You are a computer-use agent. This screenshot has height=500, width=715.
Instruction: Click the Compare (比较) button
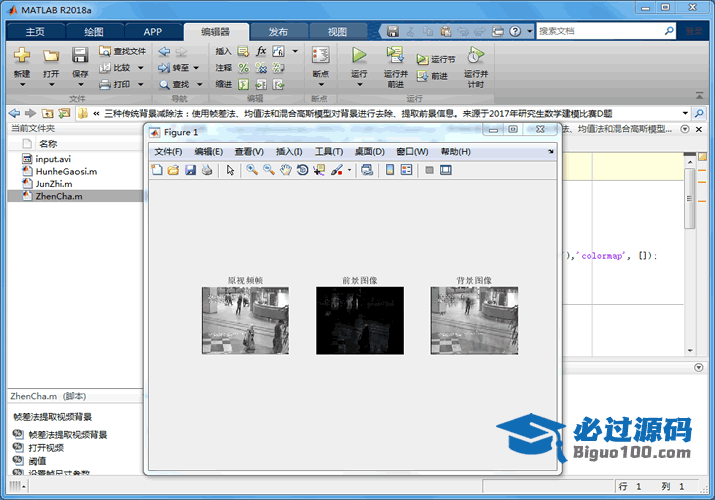[116, 68]
